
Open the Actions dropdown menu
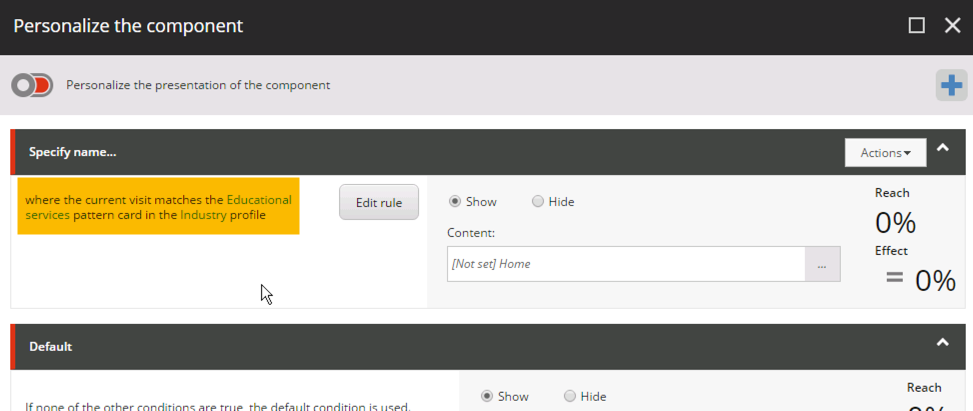pyautogui.click(x=885, y=153)
